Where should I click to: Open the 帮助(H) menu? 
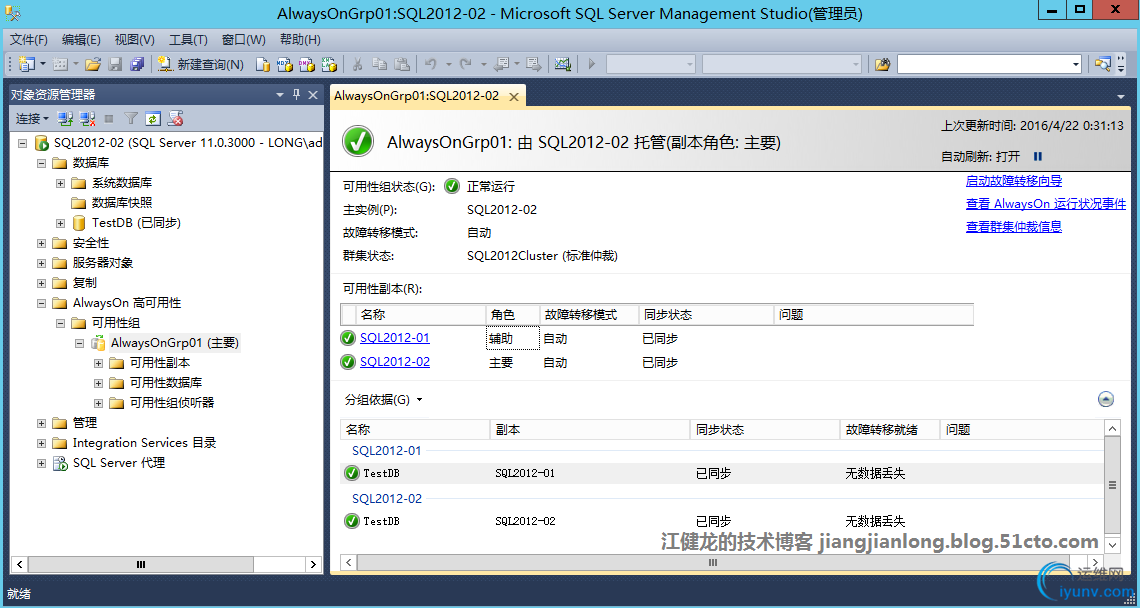300,39
